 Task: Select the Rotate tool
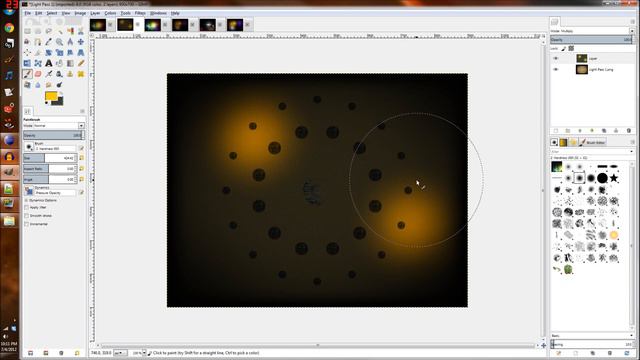coord(49,52)
